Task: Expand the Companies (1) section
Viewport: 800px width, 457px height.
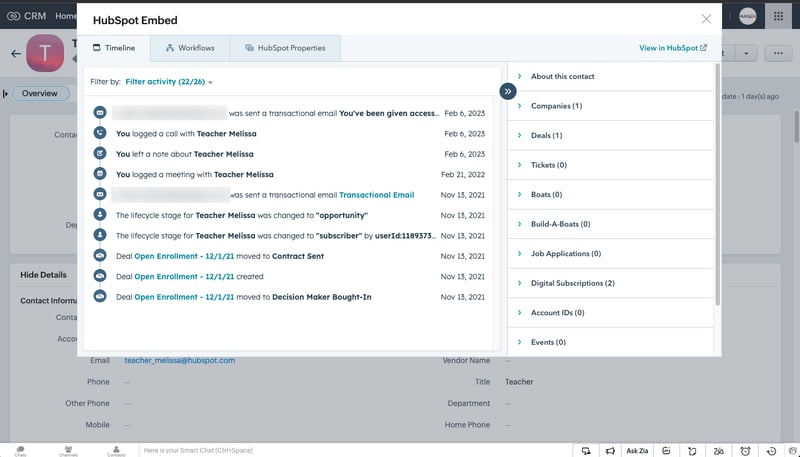Action: (x=556, y=106)
